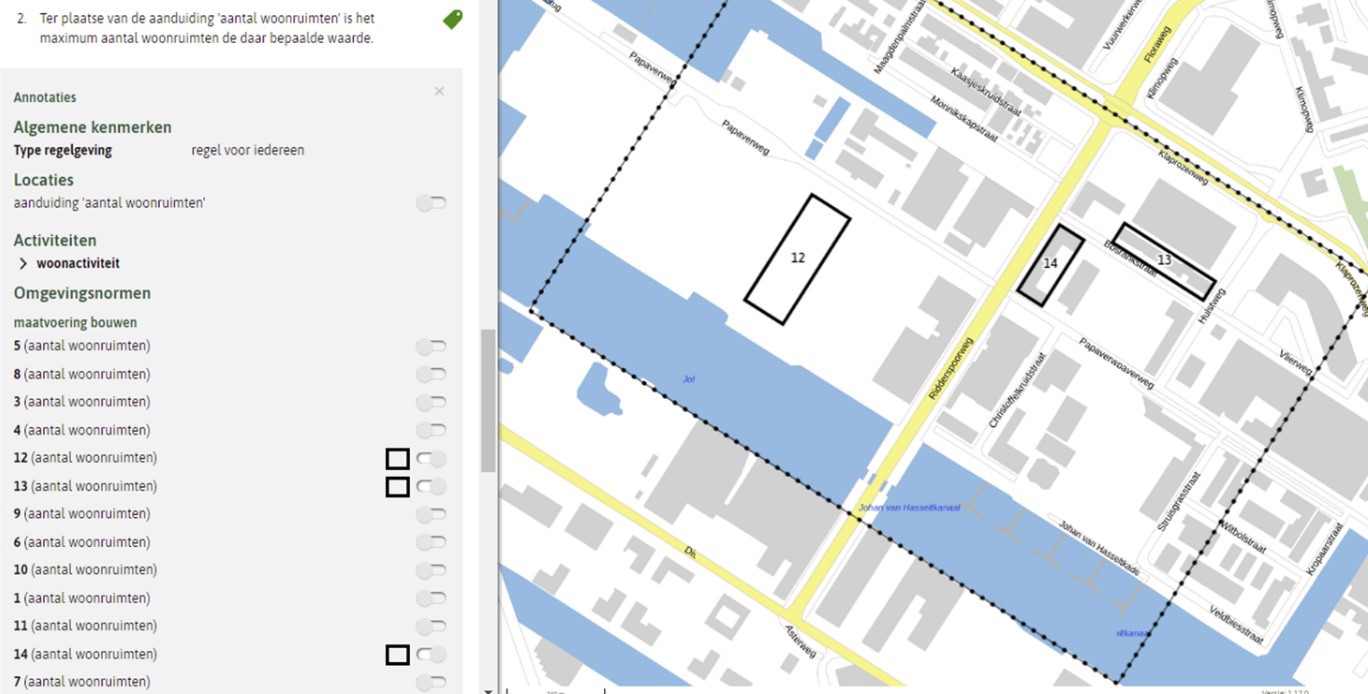The image size is (1368, 694).
Task: Select the map area labeled 12
Action: pyautogui.click(x=797, y=259)
